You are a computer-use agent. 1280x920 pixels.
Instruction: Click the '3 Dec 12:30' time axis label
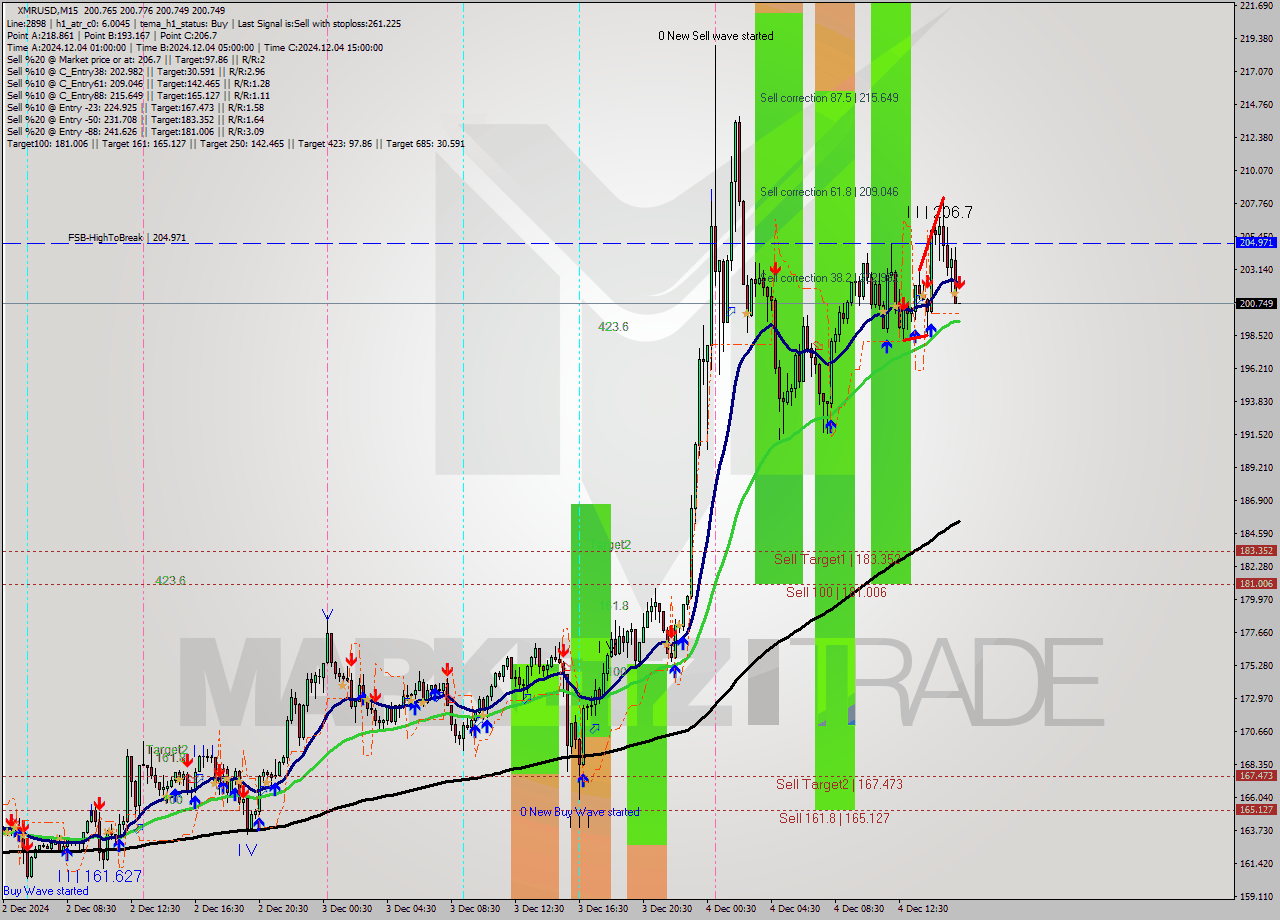[x=539, y=909]
